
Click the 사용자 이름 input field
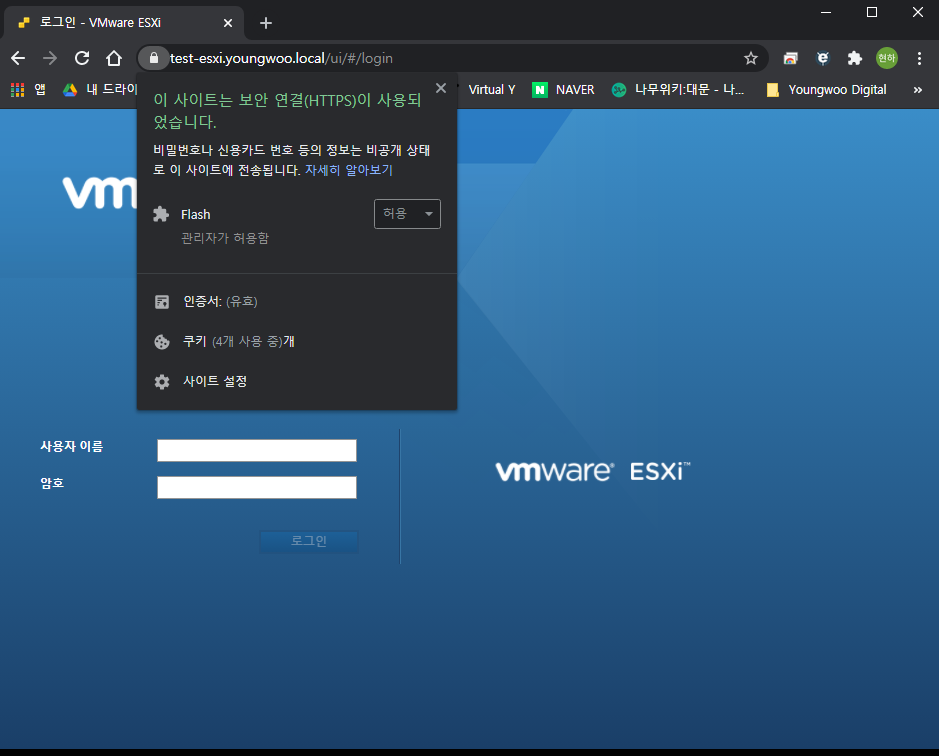[x=257, y=450]
